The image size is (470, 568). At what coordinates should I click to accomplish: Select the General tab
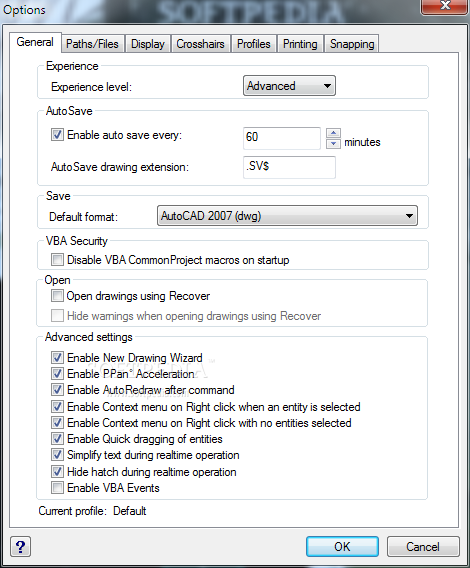[x=35, y=42]
